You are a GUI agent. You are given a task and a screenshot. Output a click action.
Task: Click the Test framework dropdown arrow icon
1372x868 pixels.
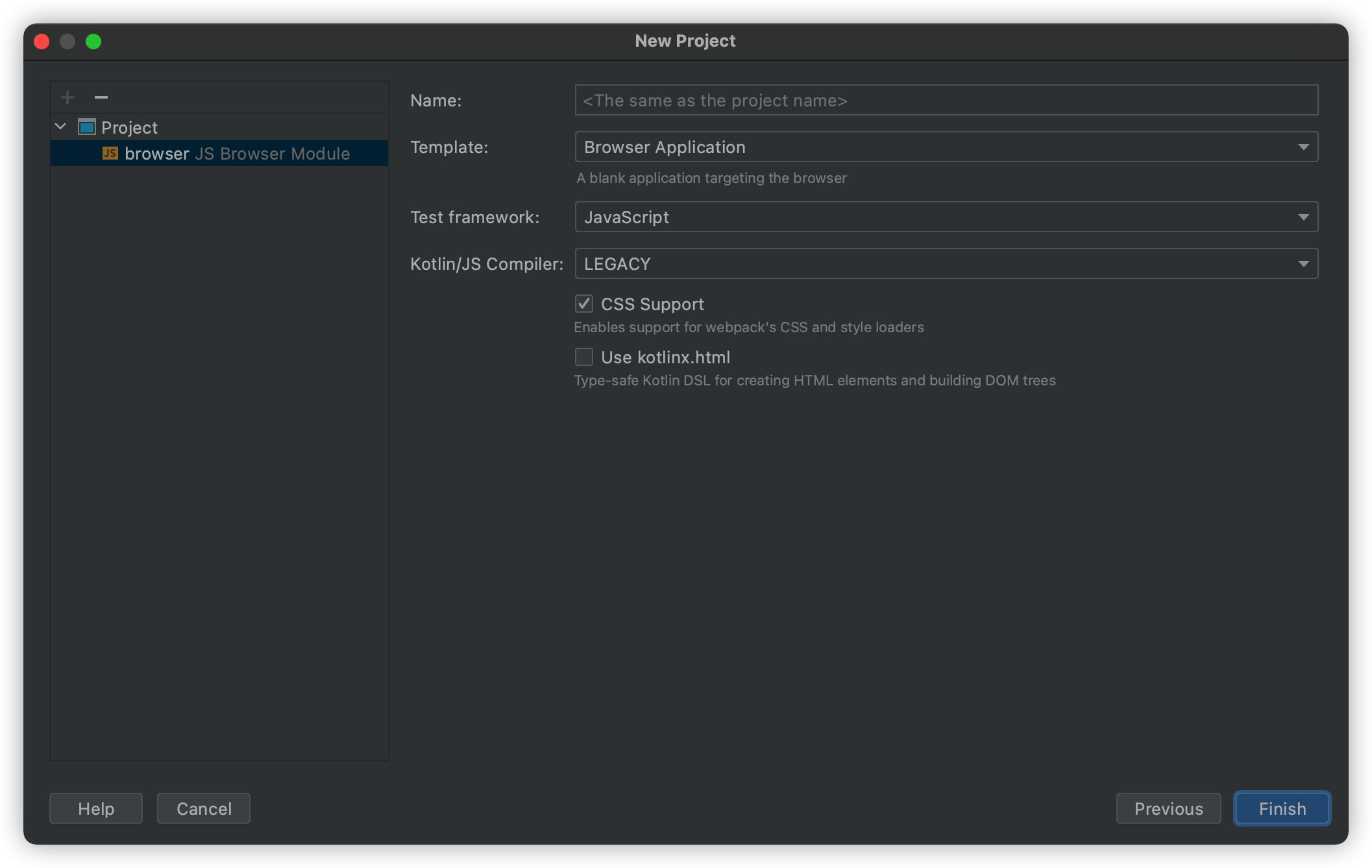pos(1303,217)
